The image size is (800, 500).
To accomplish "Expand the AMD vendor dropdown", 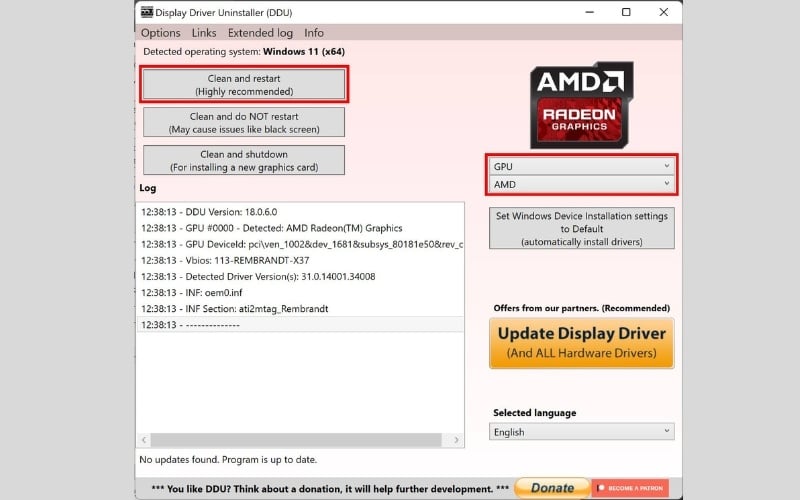I will click(581, 184).
